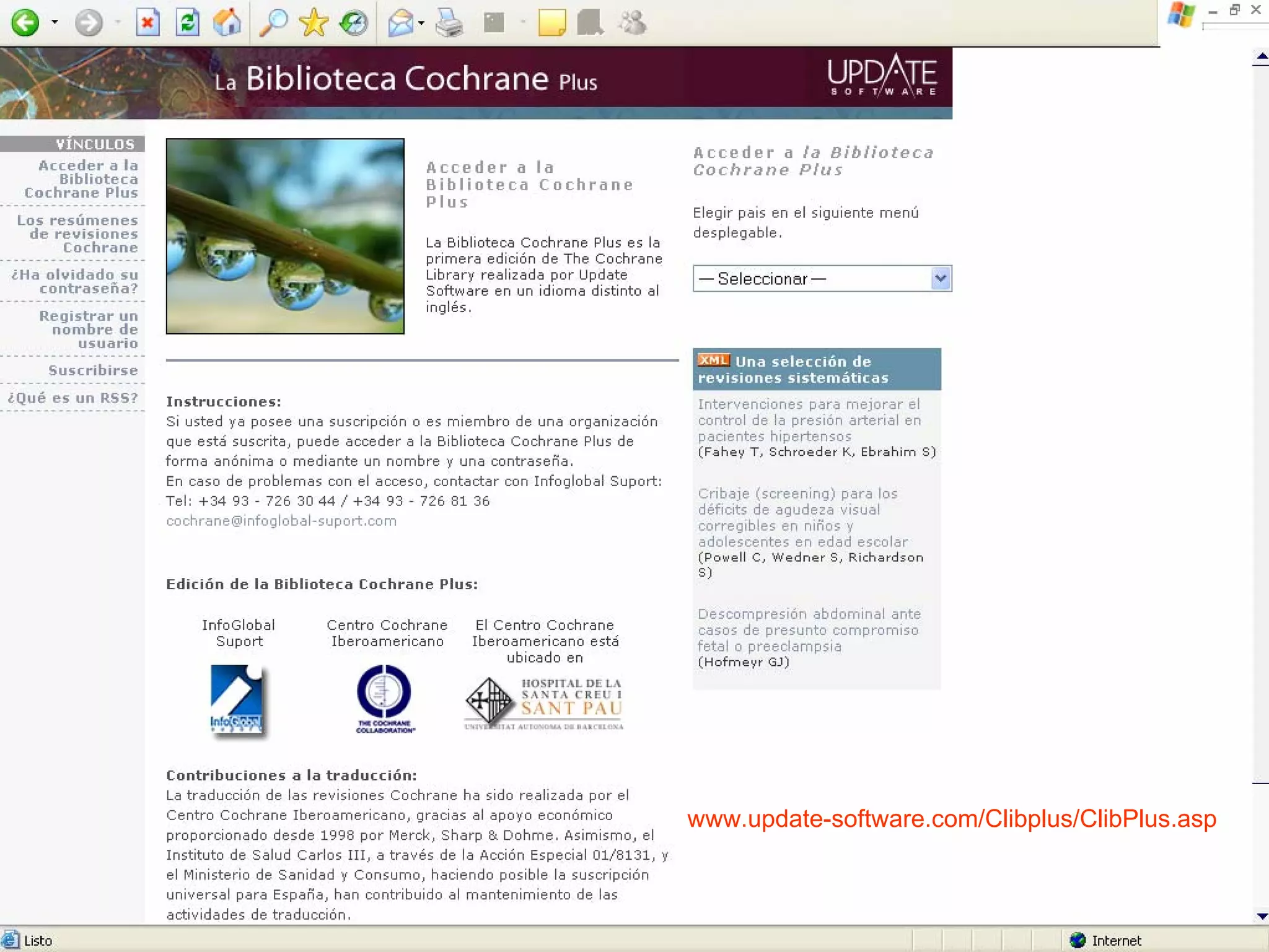The width and height of the screenshot is (1269, 952).
Task: Restore the browser window size
Action: tap(1234, 10)
